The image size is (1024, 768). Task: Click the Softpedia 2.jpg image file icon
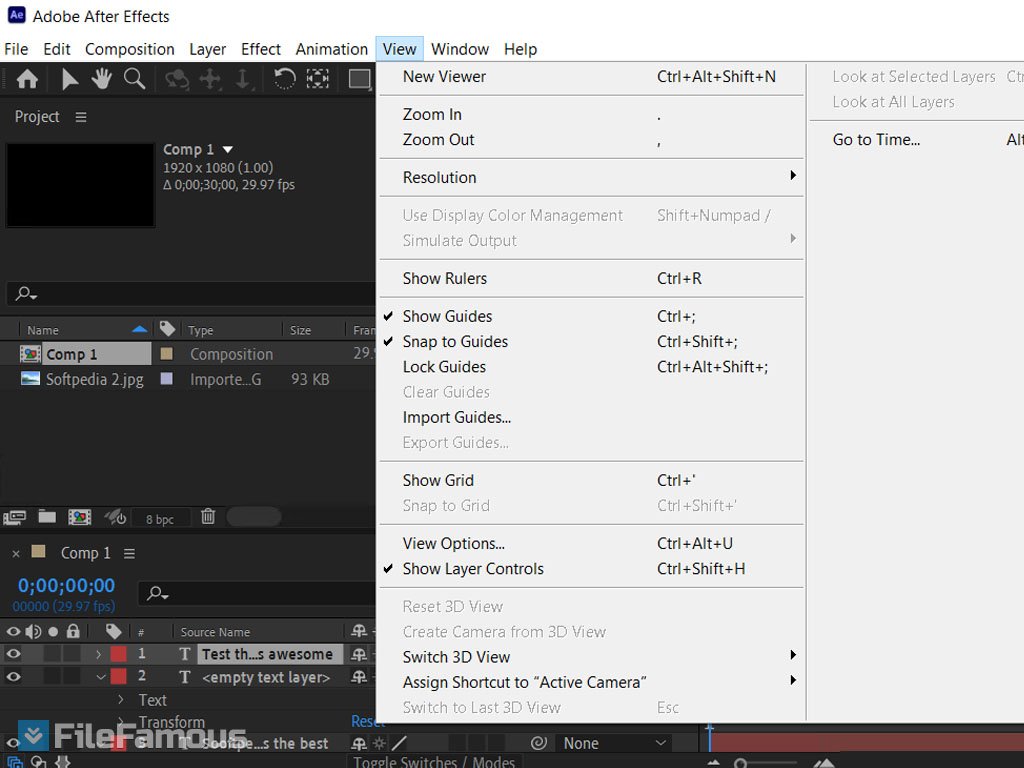tap(30, 379)
